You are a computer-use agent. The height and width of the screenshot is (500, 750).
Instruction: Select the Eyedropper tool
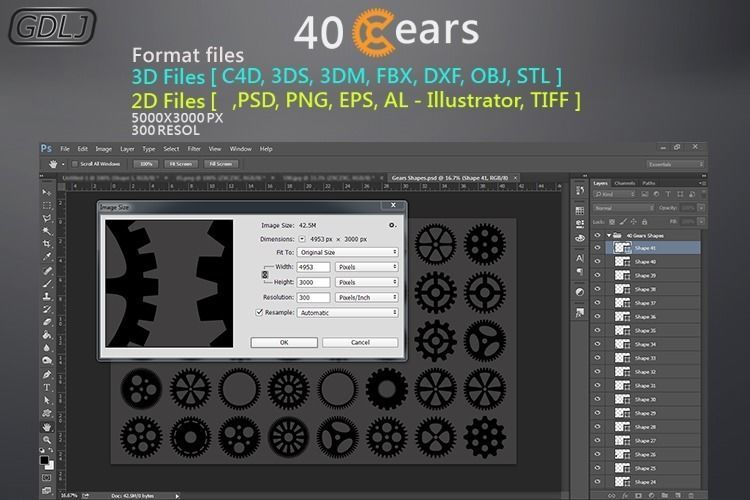pos(47,256)
